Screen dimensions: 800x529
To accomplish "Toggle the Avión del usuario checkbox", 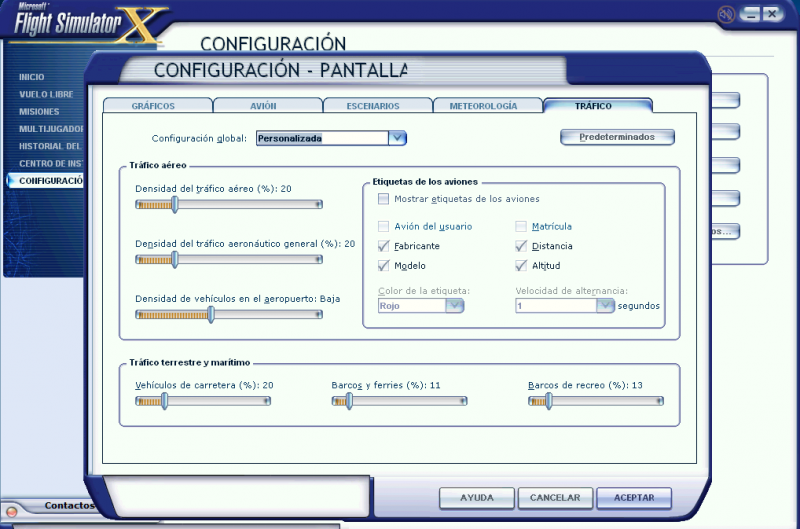I will [383, 226].
